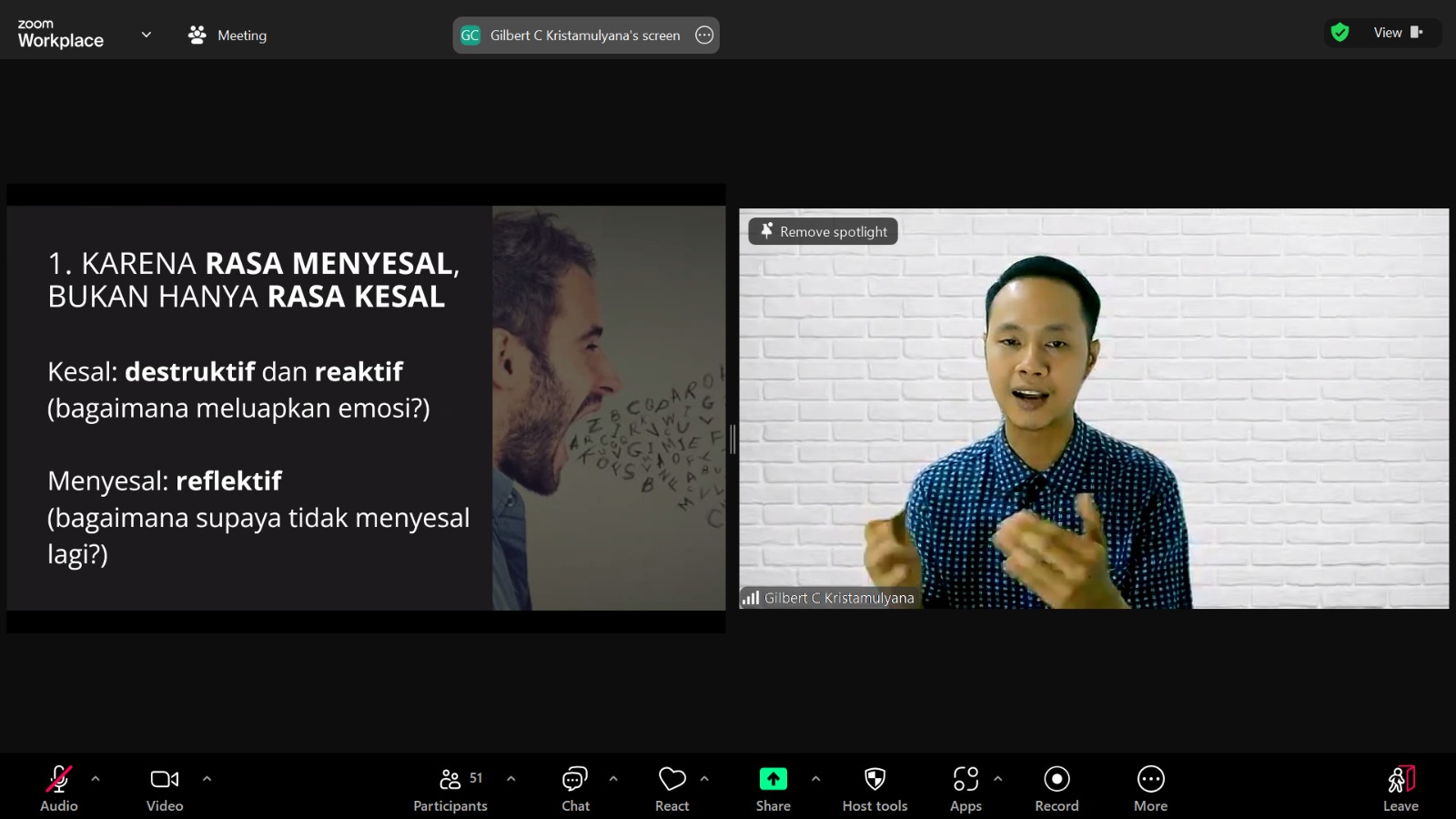The image size is (1456, 819).
Task: Open the More options menu
Action: tap(1150, 788)
